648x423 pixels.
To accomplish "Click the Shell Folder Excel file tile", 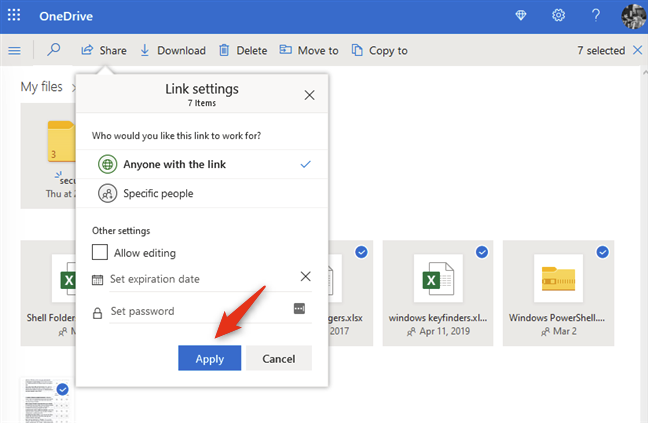I will [48, 293].
